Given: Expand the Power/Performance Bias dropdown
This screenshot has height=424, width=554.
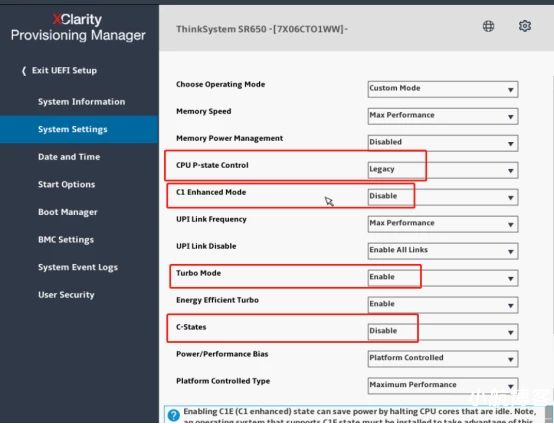Looking at the screenshot, I should tap(443, 359).
